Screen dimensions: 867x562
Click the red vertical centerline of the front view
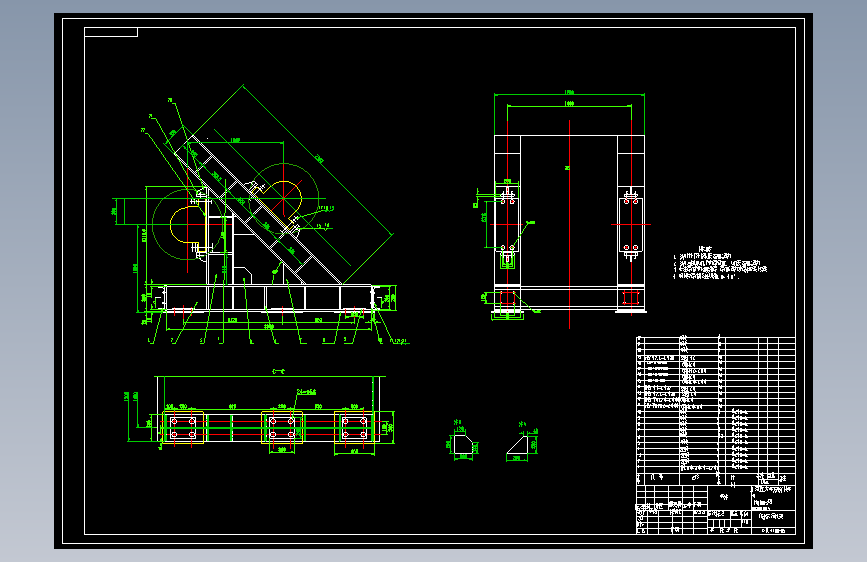[570, 224]
